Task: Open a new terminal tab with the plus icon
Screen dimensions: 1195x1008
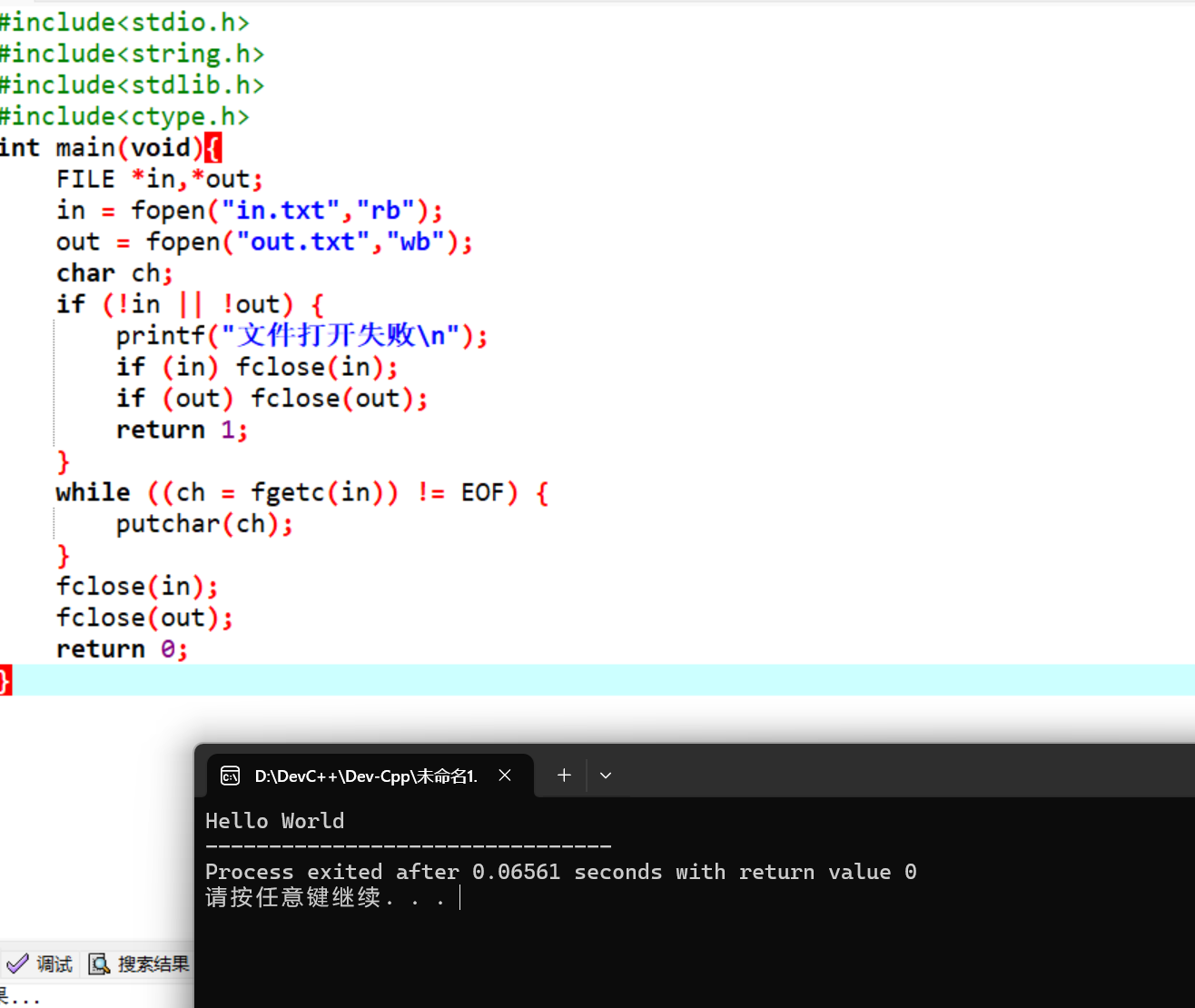Action: pos(563,776)
